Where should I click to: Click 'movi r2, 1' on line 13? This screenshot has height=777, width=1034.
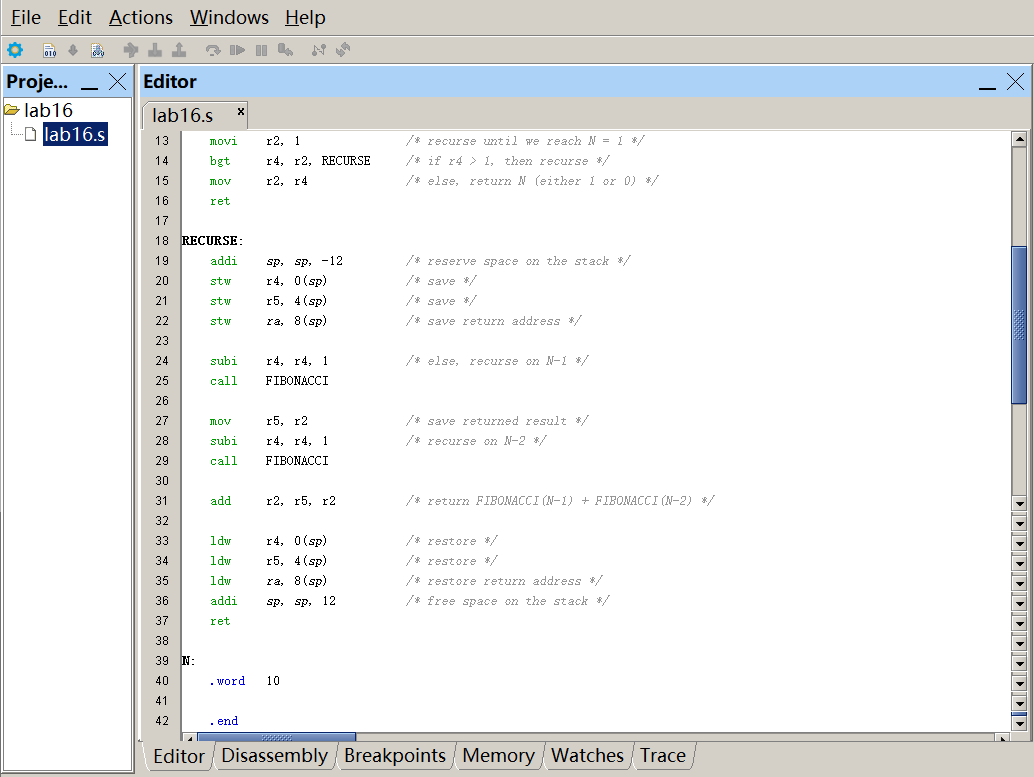(255, 141)
